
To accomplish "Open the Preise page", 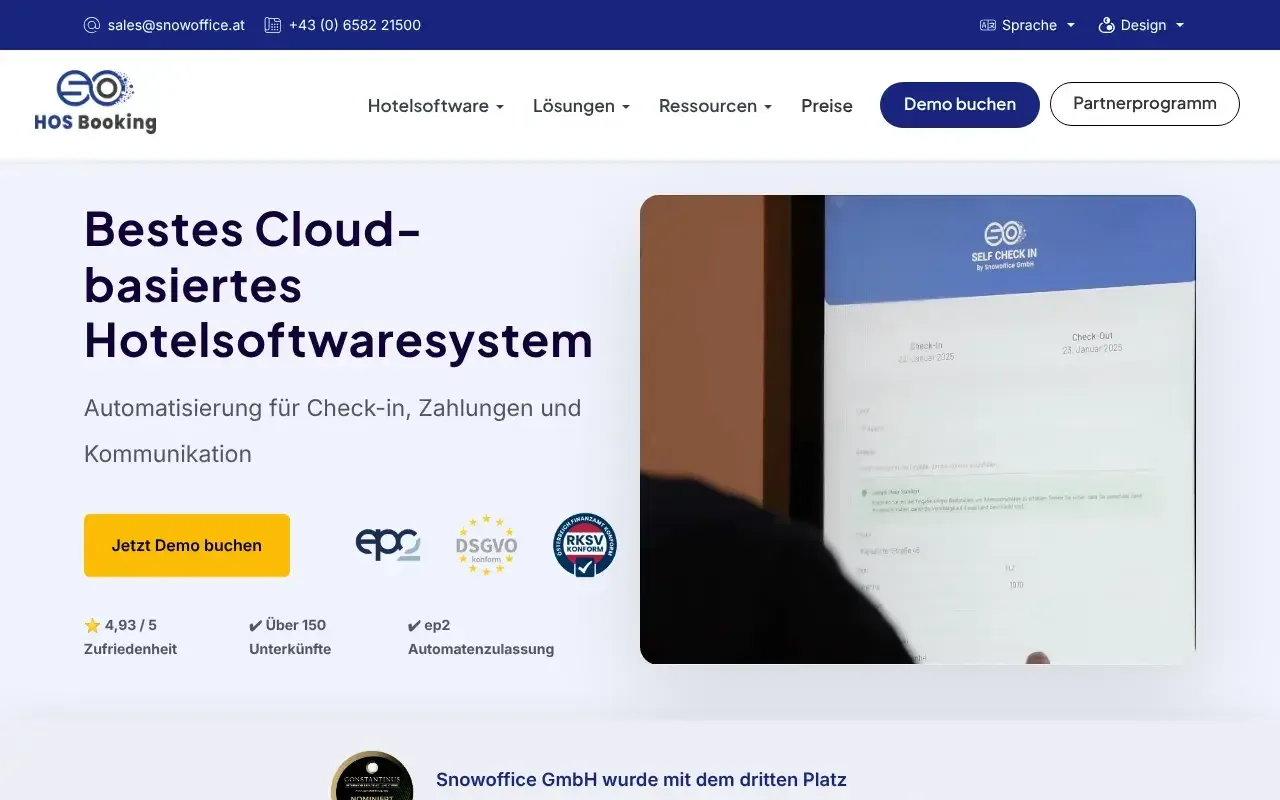I will (x=827, y=106).
